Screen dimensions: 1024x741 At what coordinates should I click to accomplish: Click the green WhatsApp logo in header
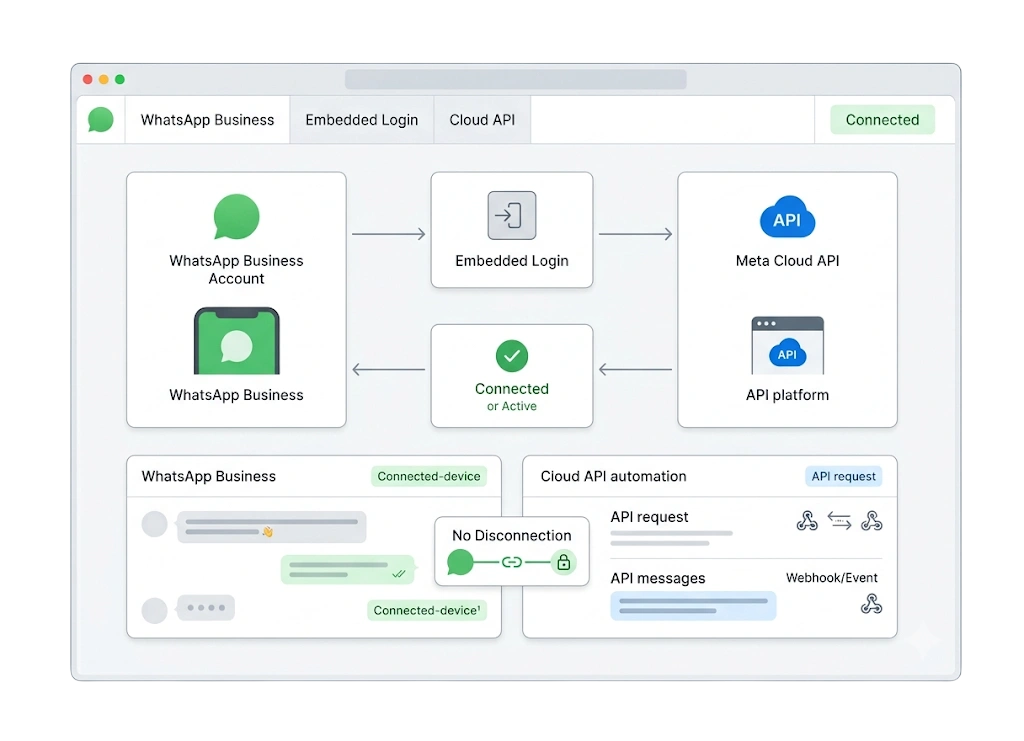click(101, 119)
